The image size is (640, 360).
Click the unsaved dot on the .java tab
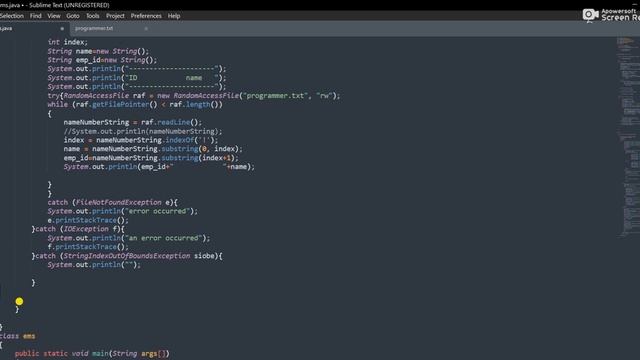click(x=62, y=29)
